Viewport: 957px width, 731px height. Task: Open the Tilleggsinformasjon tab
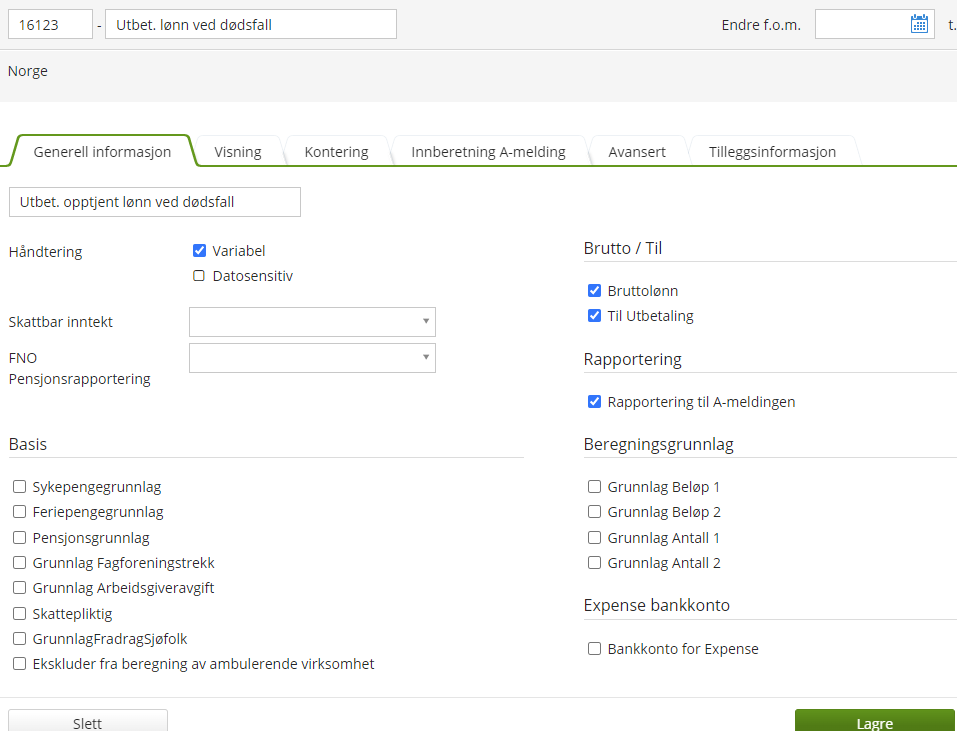[x=772, y=151]
